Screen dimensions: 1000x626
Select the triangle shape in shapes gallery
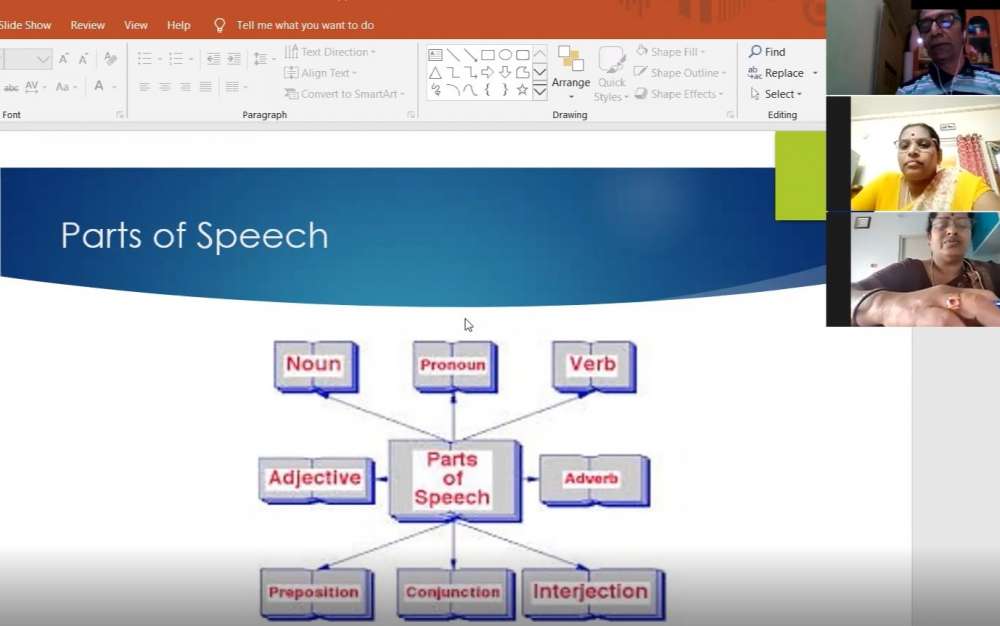click(x=435, y=73)
